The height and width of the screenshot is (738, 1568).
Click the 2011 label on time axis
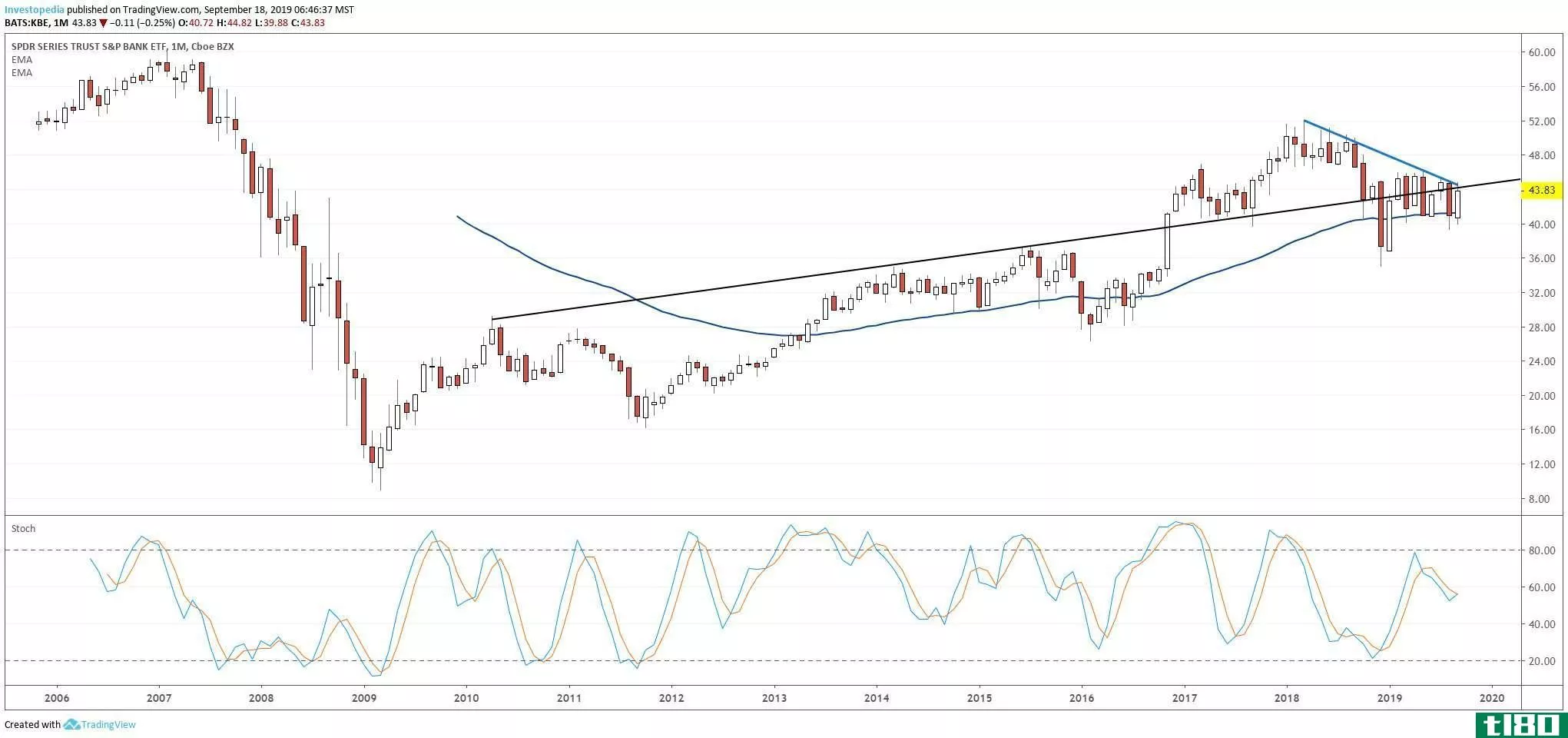[x=569, y=698]
